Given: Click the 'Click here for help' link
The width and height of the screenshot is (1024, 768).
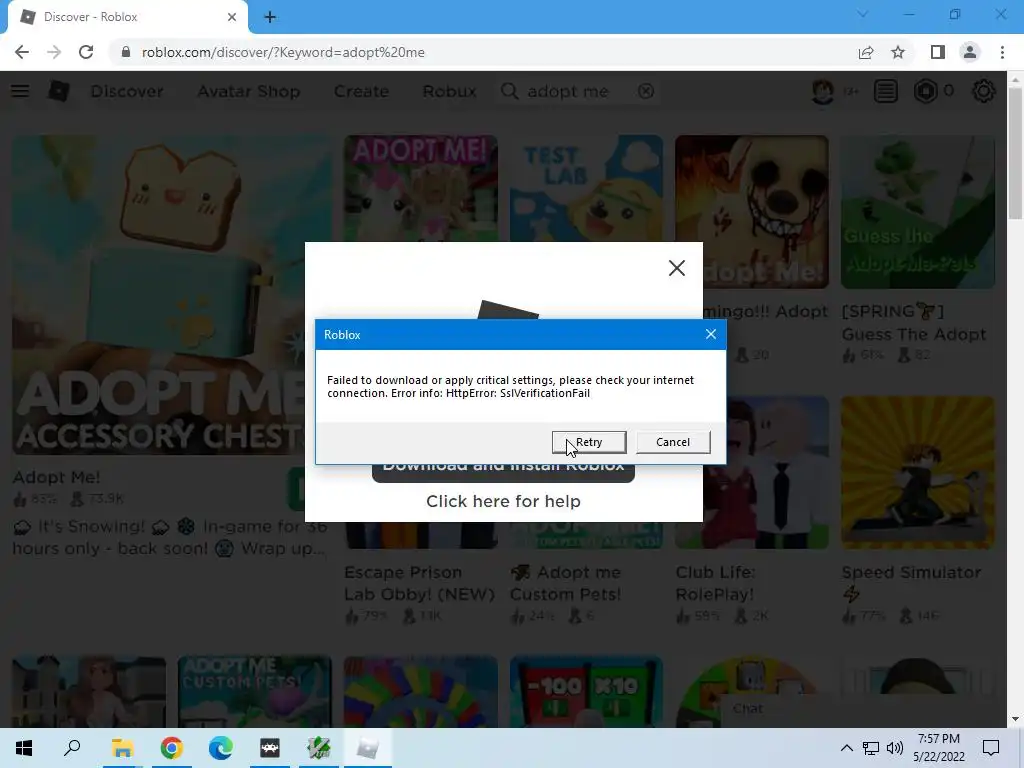Looking at the screenshot, I should [503, 501].
